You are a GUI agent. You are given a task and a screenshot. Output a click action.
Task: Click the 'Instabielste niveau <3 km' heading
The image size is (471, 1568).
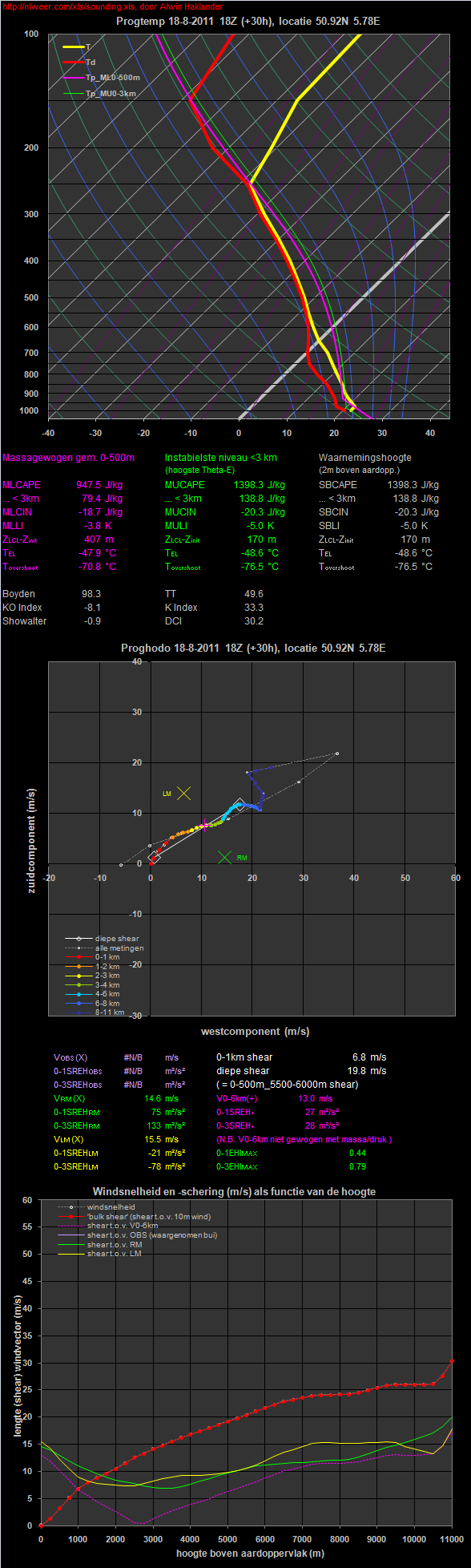click(x=221, y=458)
